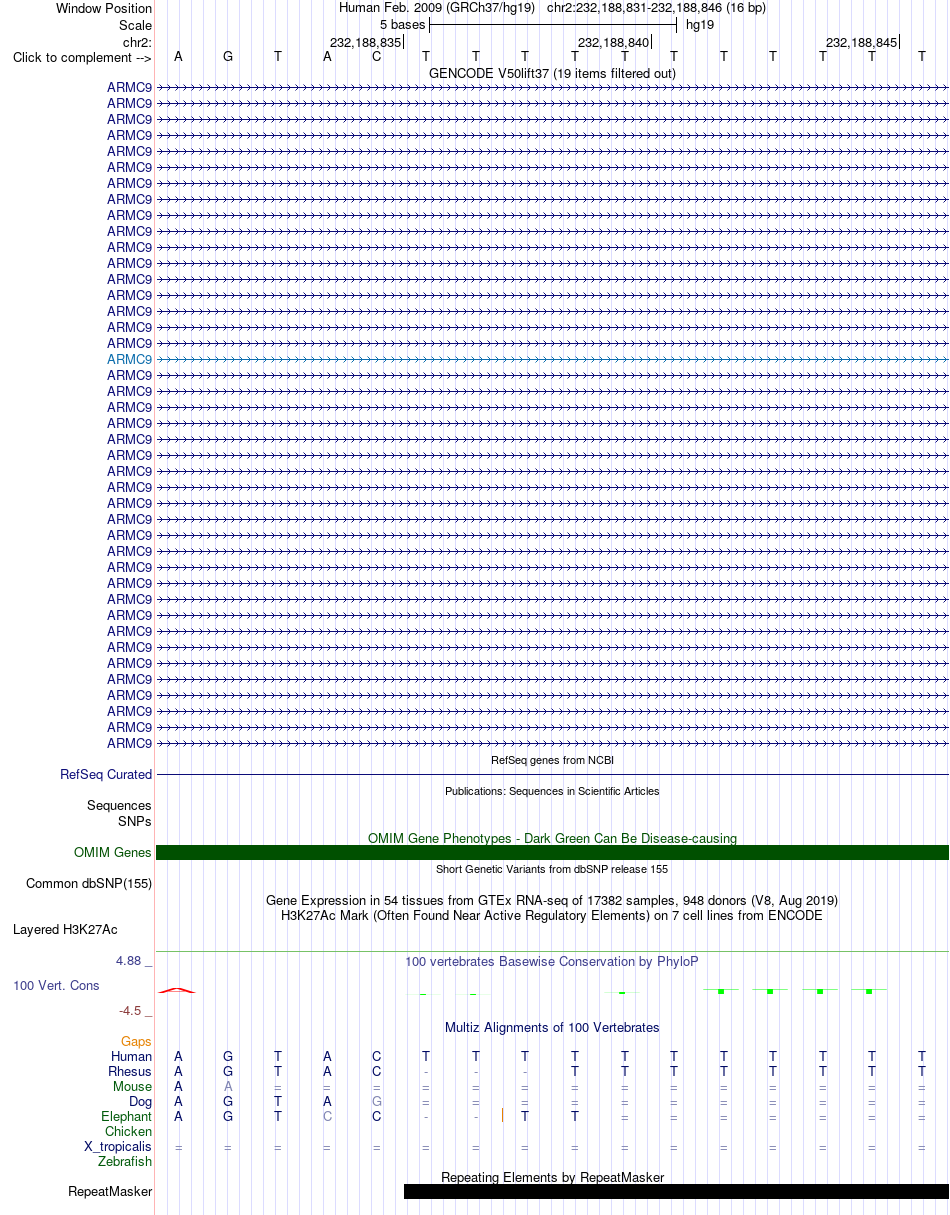Click the dark green OMIM gene bar
950x1215 pixels.
click(x=552, y=852)
